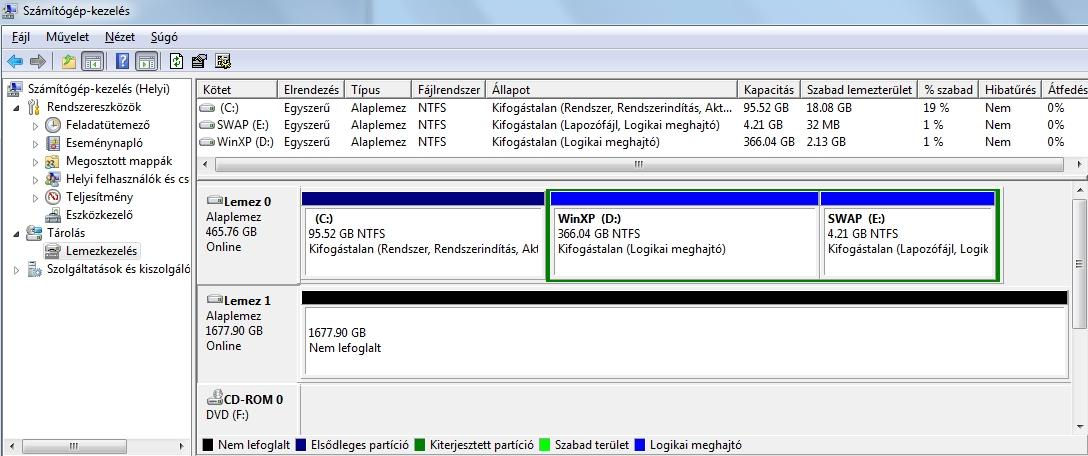This screenshot has height=456, width=1088.
Task: Sort by the Elrendezés column header
Action: click(311, 90)
